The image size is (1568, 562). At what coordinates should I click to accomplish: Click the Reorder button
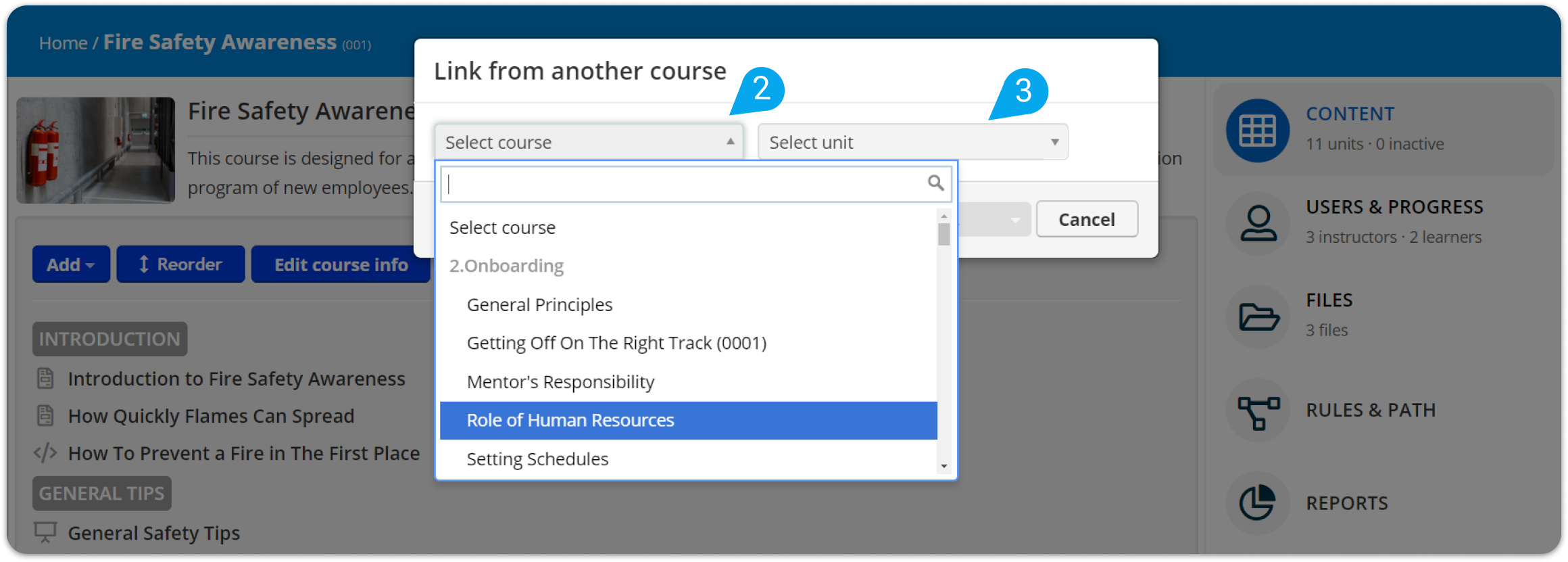(x=180, y=264)
